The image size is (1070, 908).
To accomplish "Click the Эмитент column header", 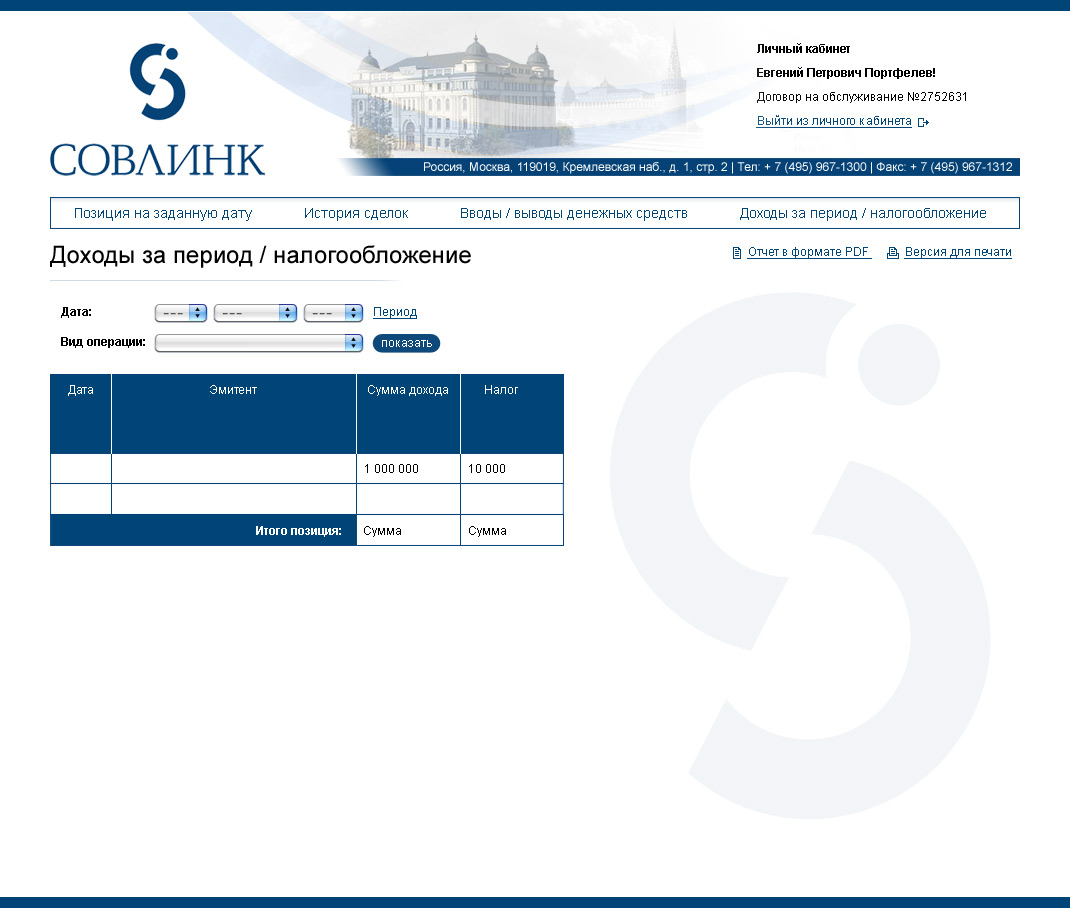I will [233, 390].
